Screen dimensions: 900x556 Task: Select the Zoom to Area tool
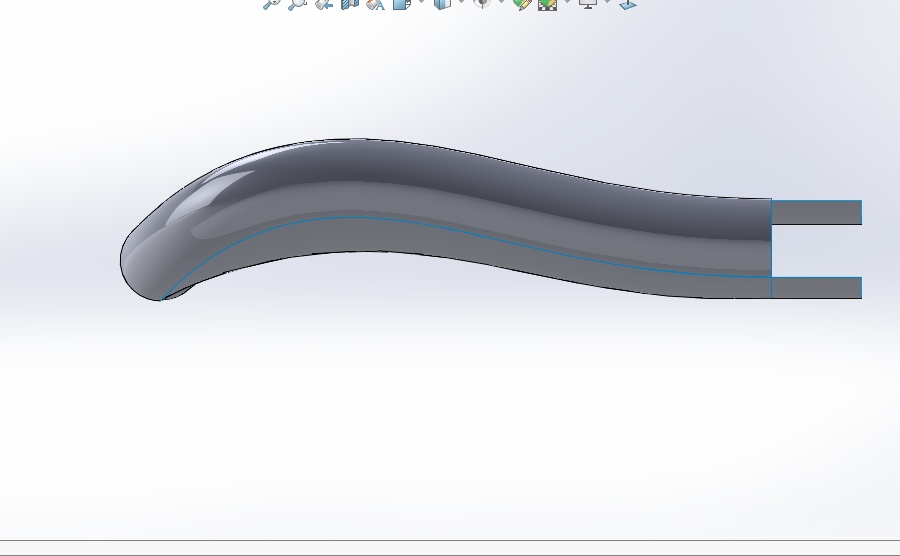(x=297, y=3)
